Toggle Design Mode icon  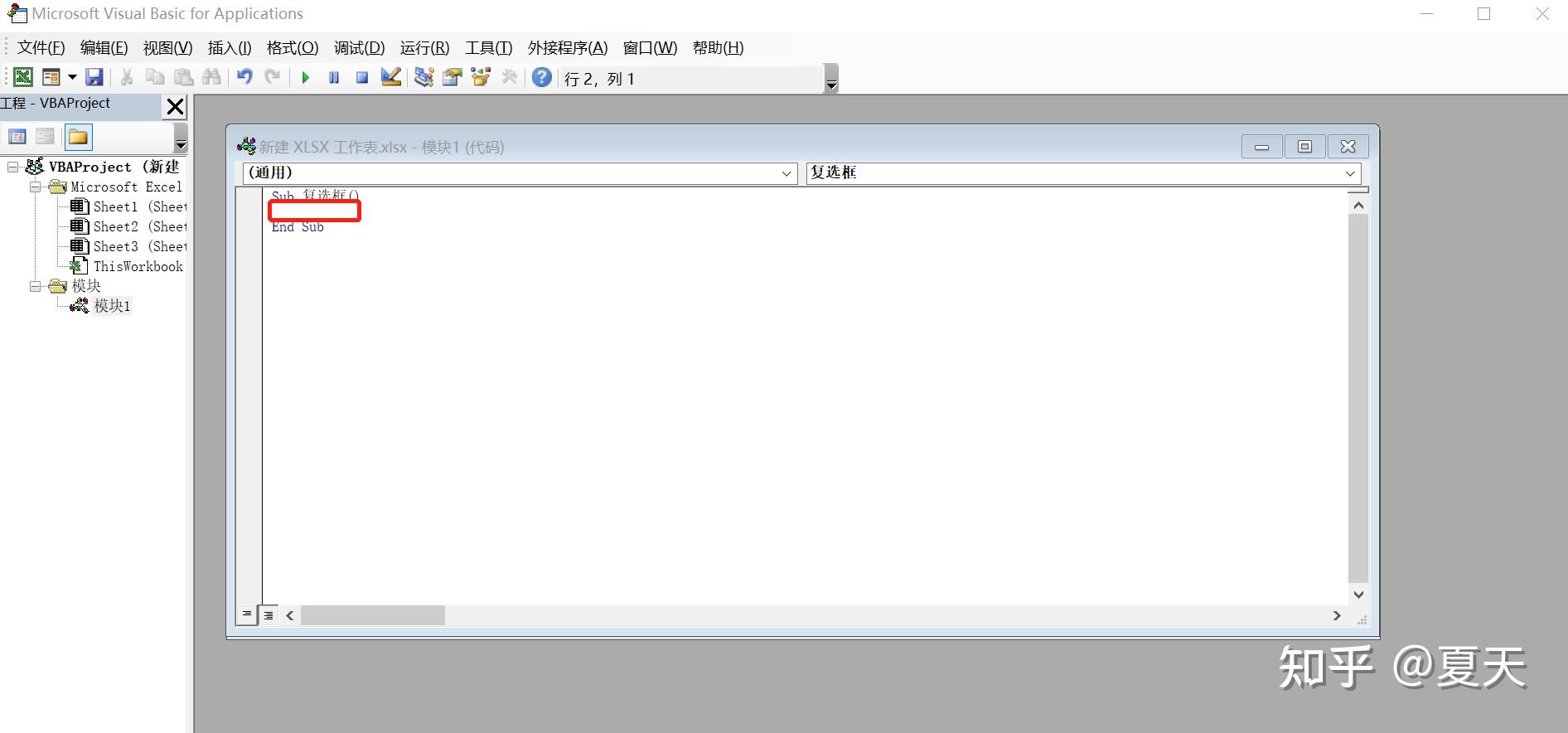pyautogui.click(x=391, y=77)
